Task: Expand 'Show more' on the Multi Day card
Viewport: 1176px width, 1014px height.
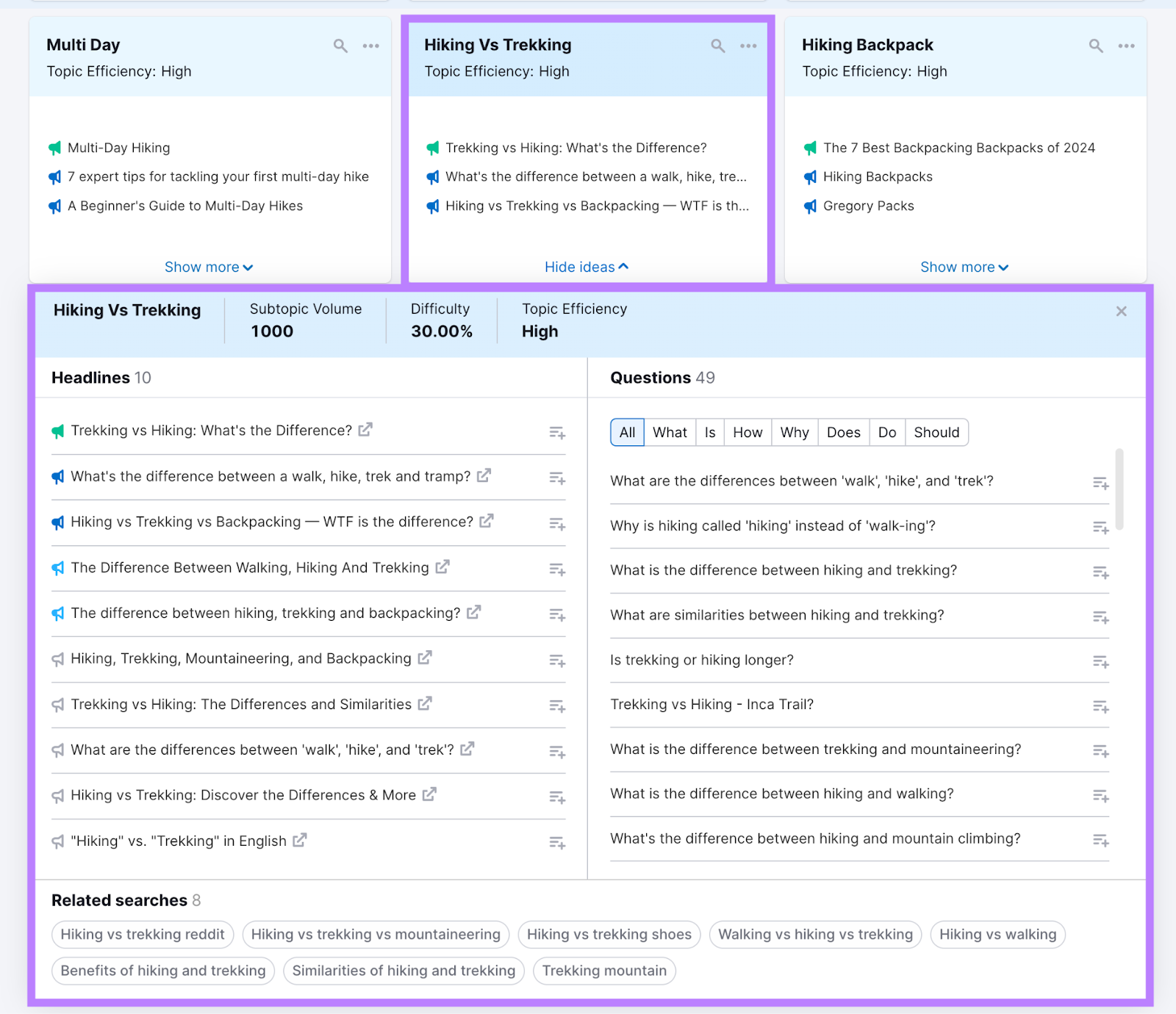Action: (x=209, y=267)
